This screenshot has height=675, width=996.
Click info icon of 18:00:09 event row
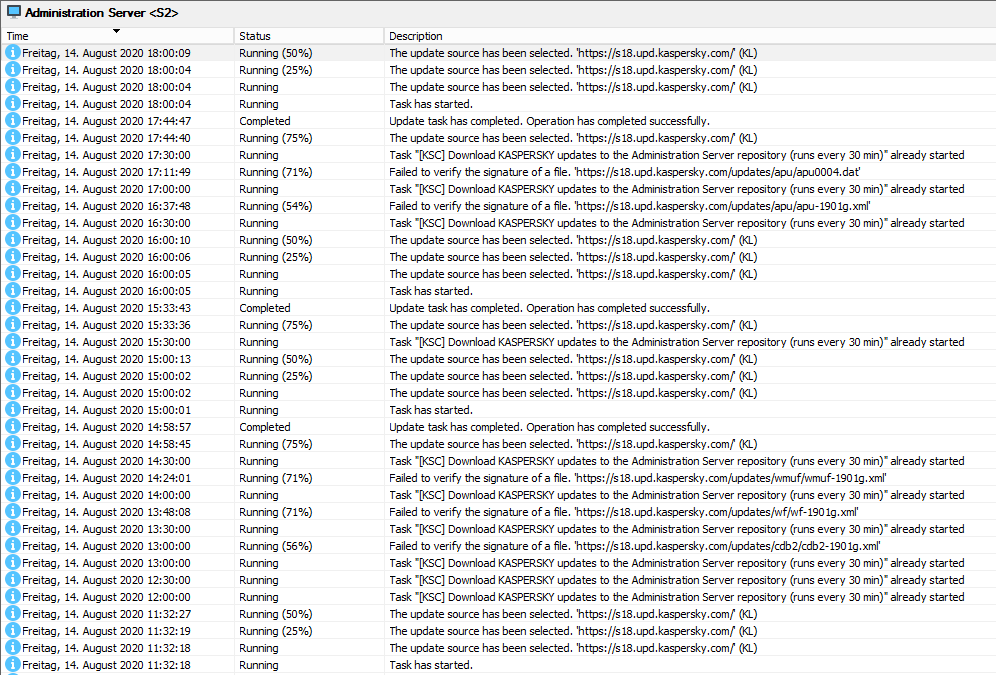point(12,53)
